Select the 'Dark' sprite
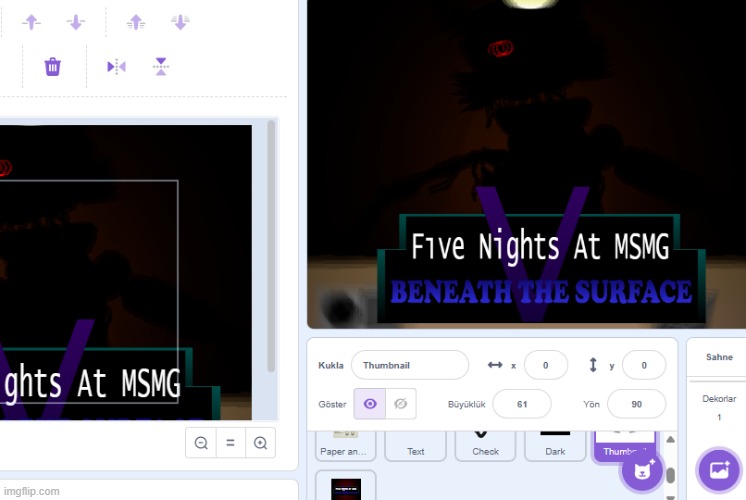The height and width of the screenshot is (500, 746). (555, 446)
